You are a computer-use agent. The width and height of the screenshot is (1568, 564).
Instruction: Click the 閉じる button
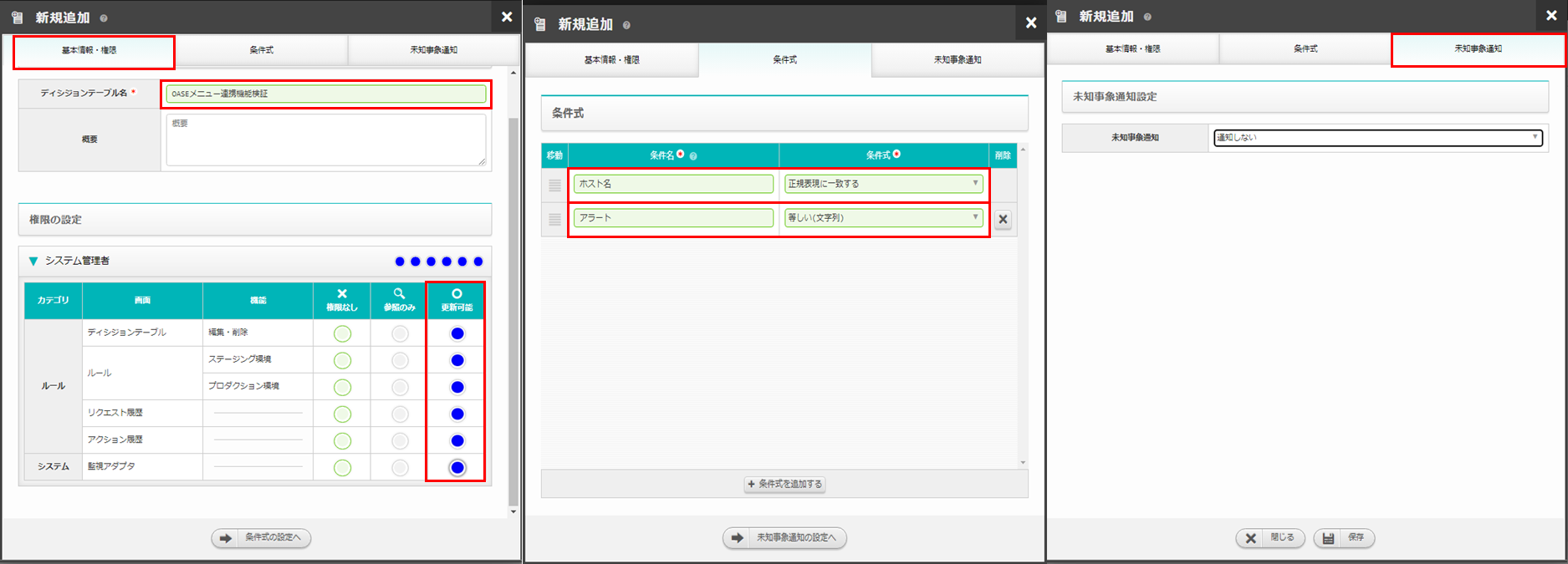click(1271, 538)
